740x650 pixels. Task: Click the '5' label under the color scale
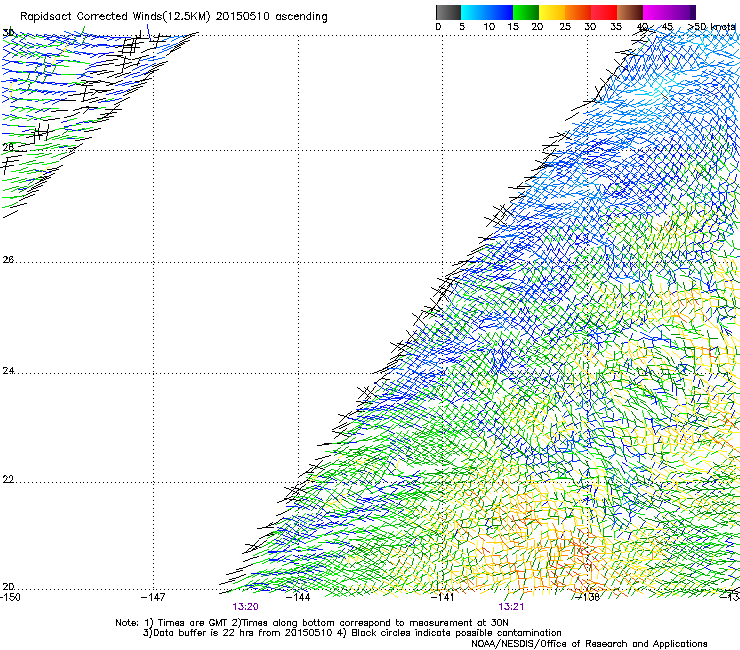[462, 27]
